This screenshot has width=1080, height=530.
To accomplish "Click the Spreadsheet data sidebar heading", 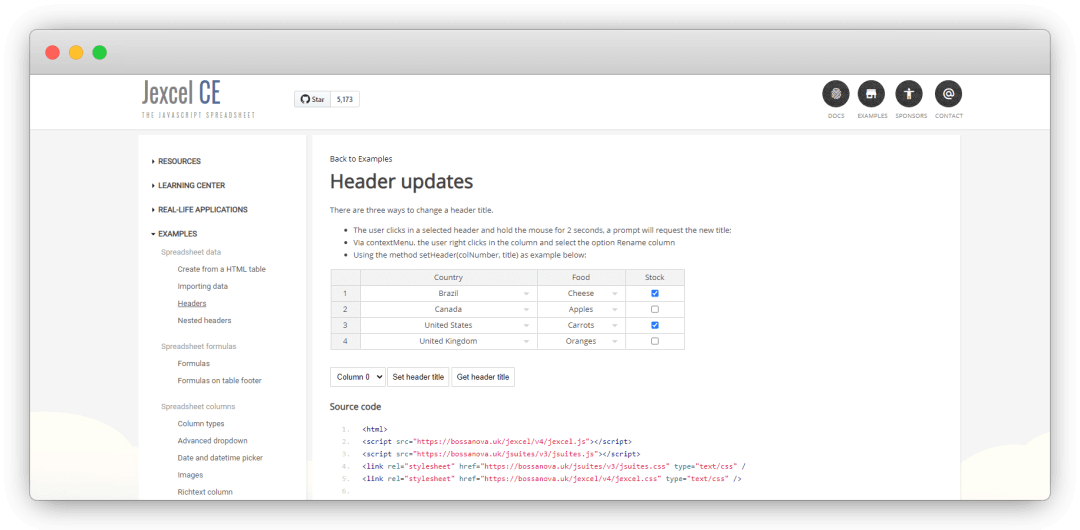I will pos(191,252).
